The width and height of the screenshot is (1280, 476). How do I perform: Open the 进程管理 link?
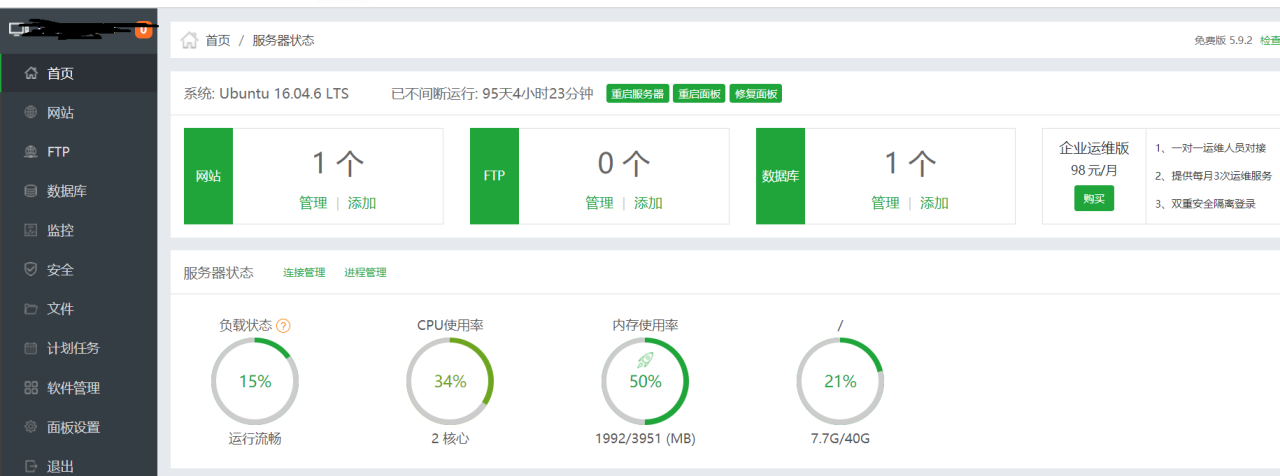pyautogui.click(x=365, y=273)
